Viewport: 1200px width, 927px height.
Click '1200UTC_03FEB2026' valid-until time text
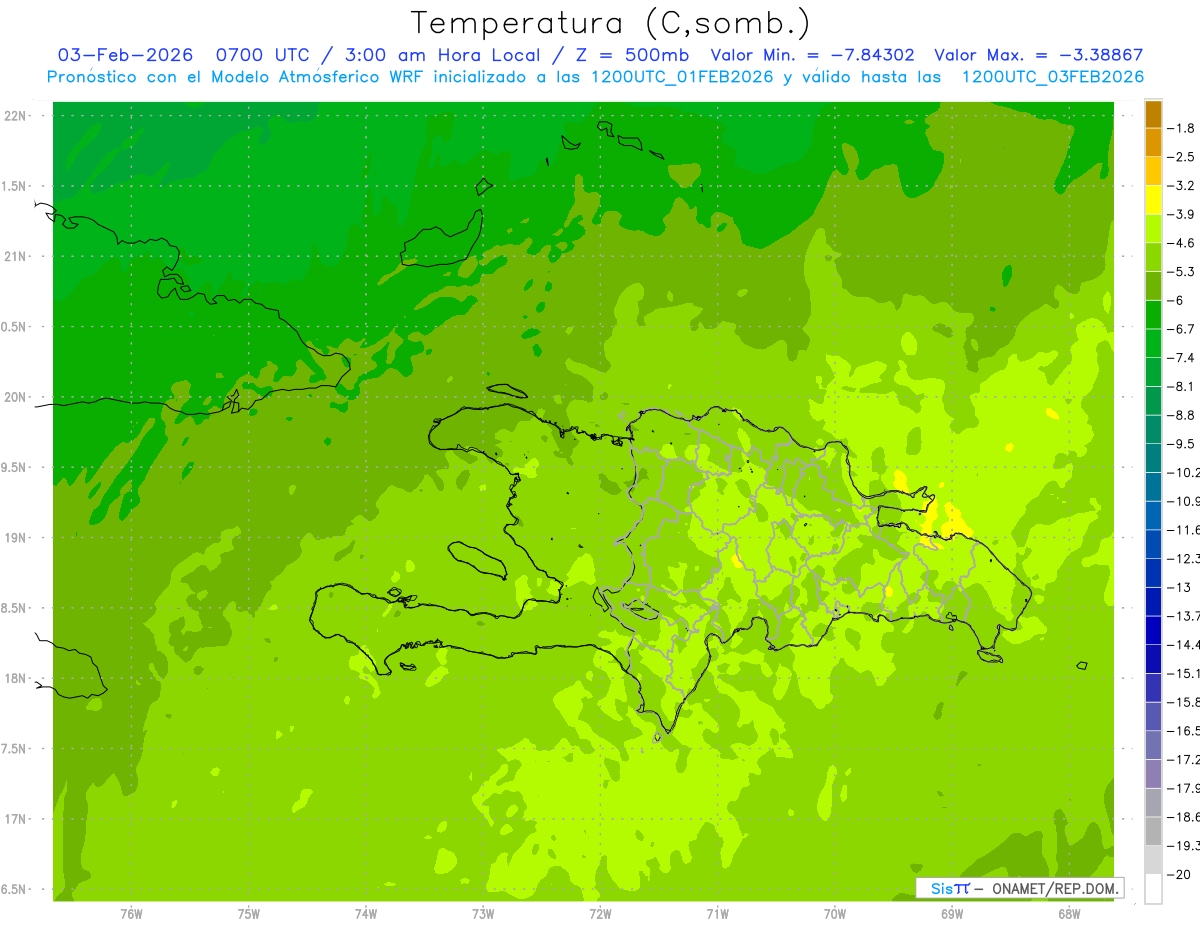pos(1052,77)
